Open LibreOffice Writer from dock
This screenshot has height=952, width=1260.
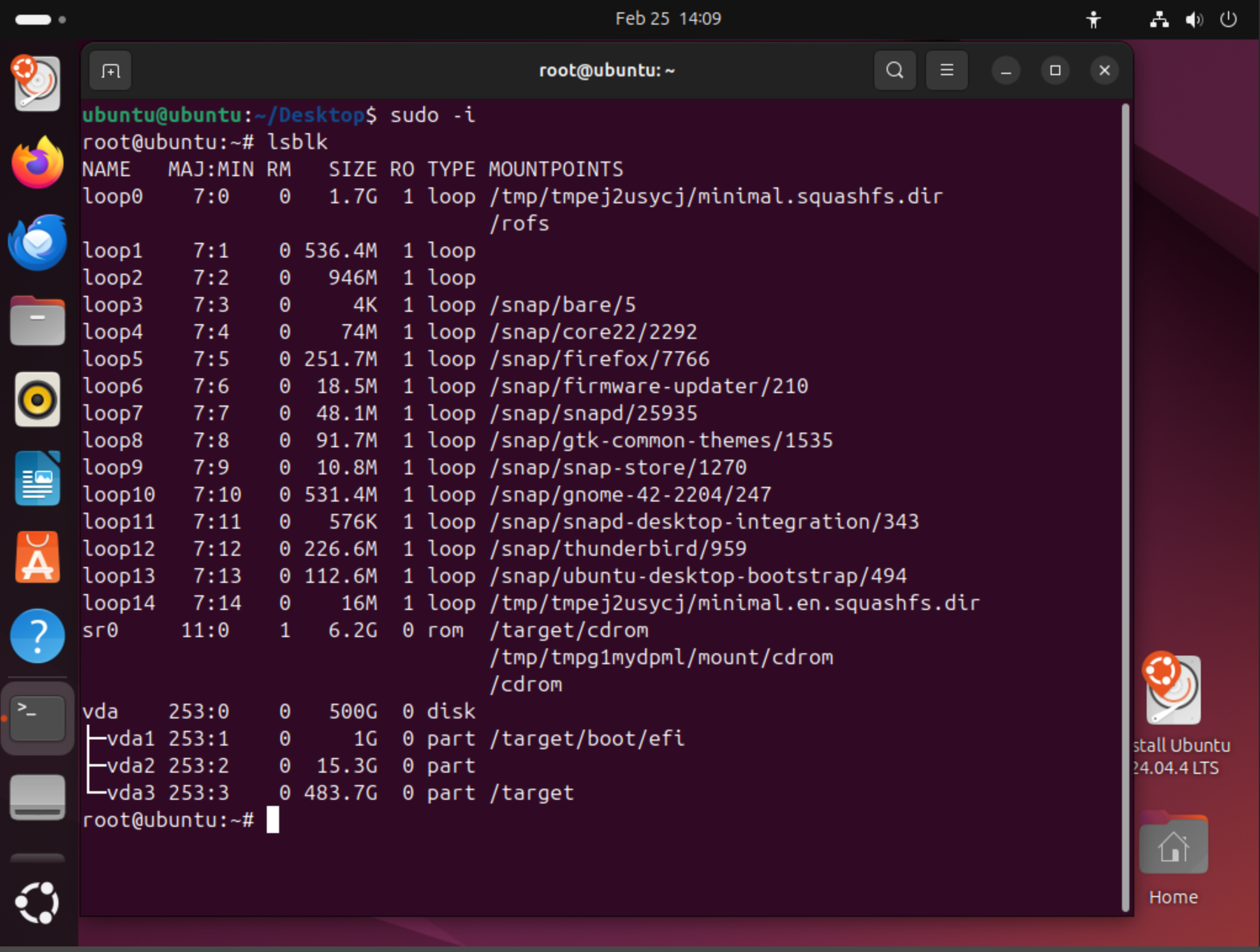coord(38,479)
